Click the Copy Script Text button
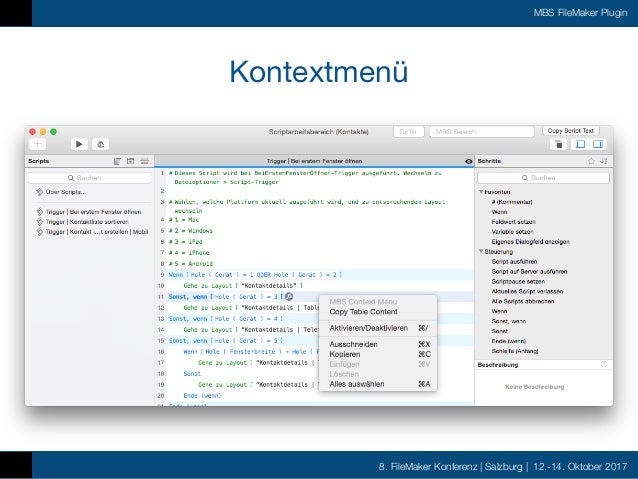638x479 pixels. tap(570, 131)
